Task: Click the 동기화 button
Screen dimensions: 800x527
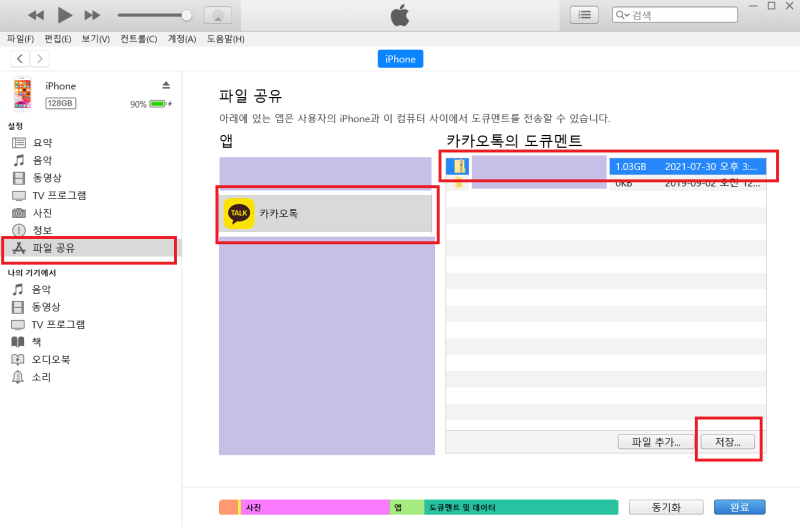Action: [x=666, y=507]
